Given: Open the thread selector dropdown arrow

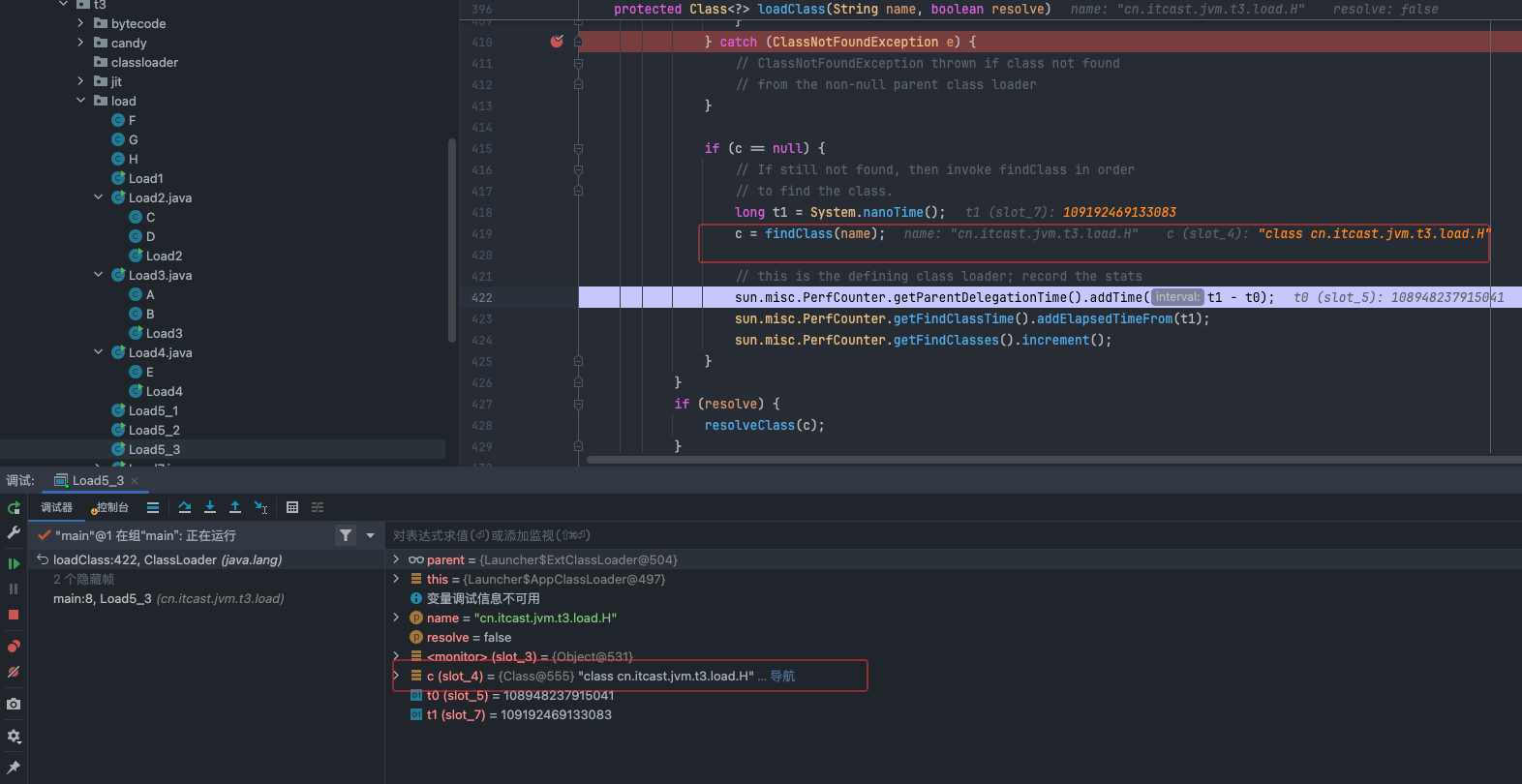Looking at the screenshot, I should tap(370, 535).
